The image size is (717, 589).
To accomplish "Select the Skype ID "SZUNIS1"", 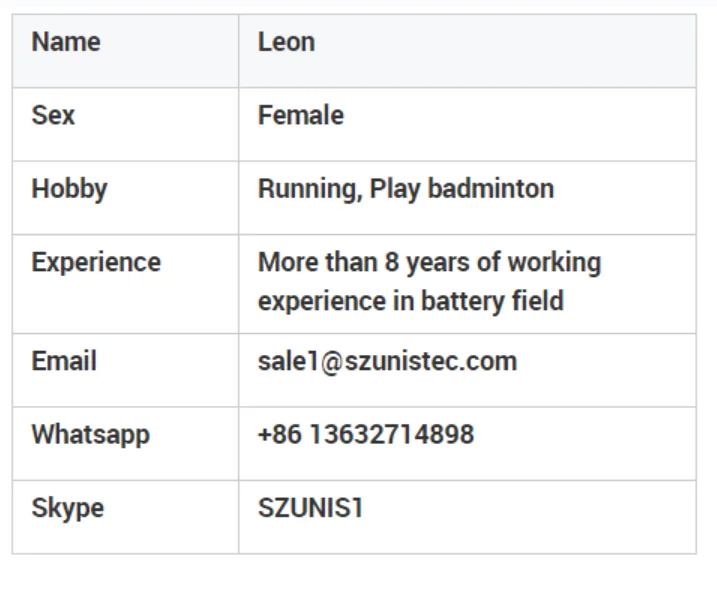I will 310,508.
